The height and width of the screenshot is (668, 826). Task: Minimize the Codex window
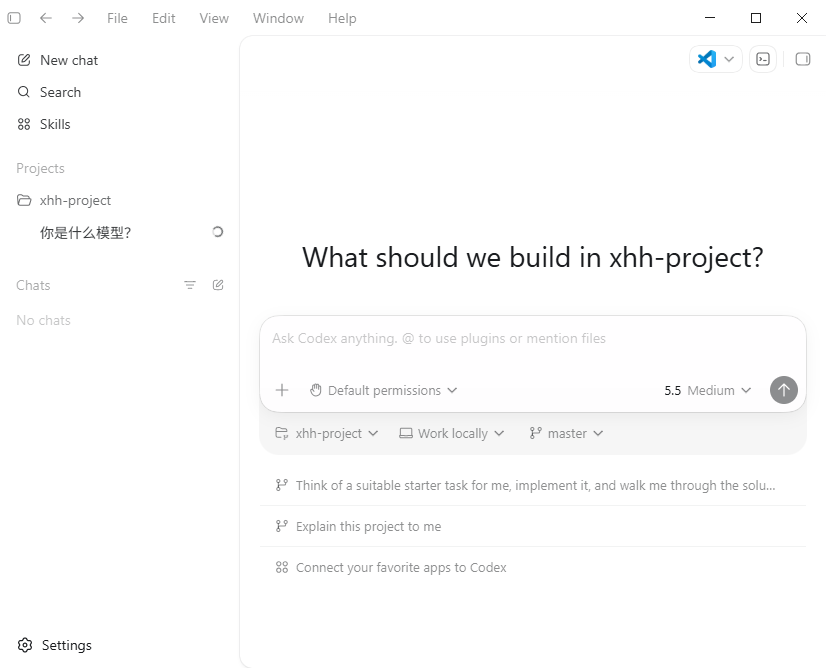click(710, 18)
